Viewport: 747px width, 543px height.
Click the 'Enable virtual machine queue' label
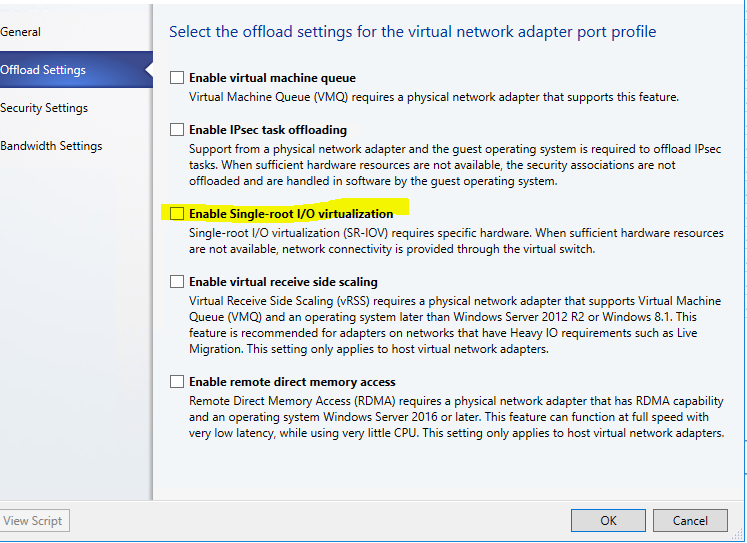(x=273, y=78)
